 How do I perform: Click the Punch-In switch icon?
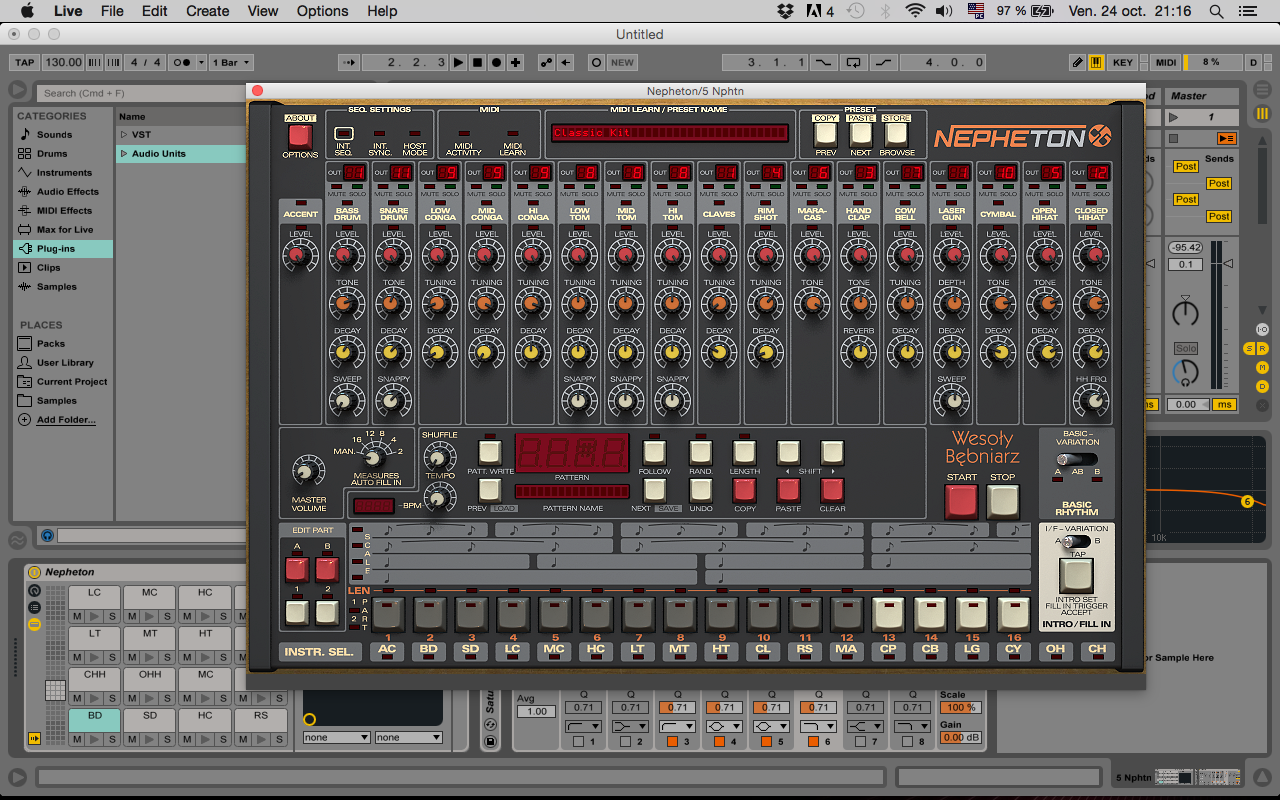click(x=824, y=62)
